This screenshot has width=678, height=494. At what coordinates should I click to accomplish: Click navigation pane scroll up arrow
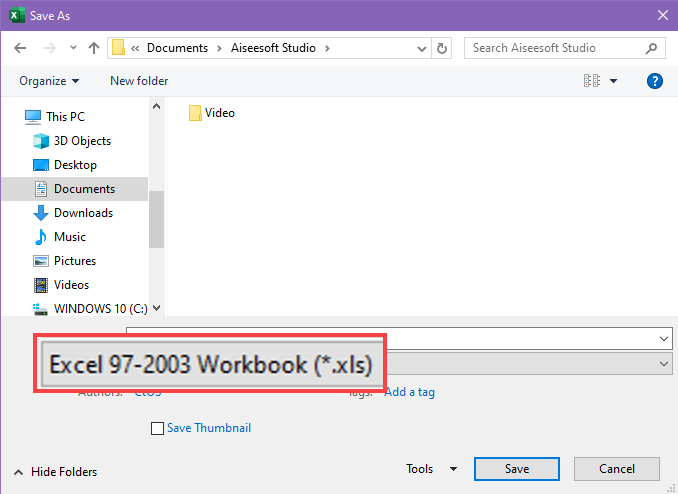point(157,106)
